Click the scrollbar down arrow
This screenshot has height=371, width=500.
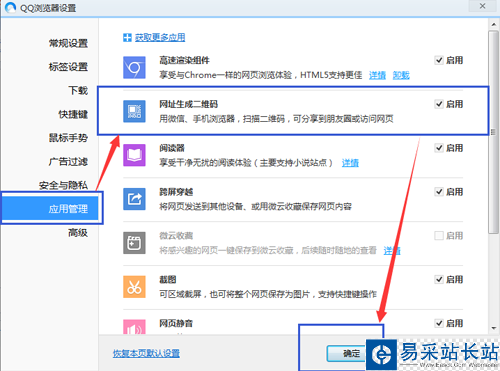[x=494, y=328]
